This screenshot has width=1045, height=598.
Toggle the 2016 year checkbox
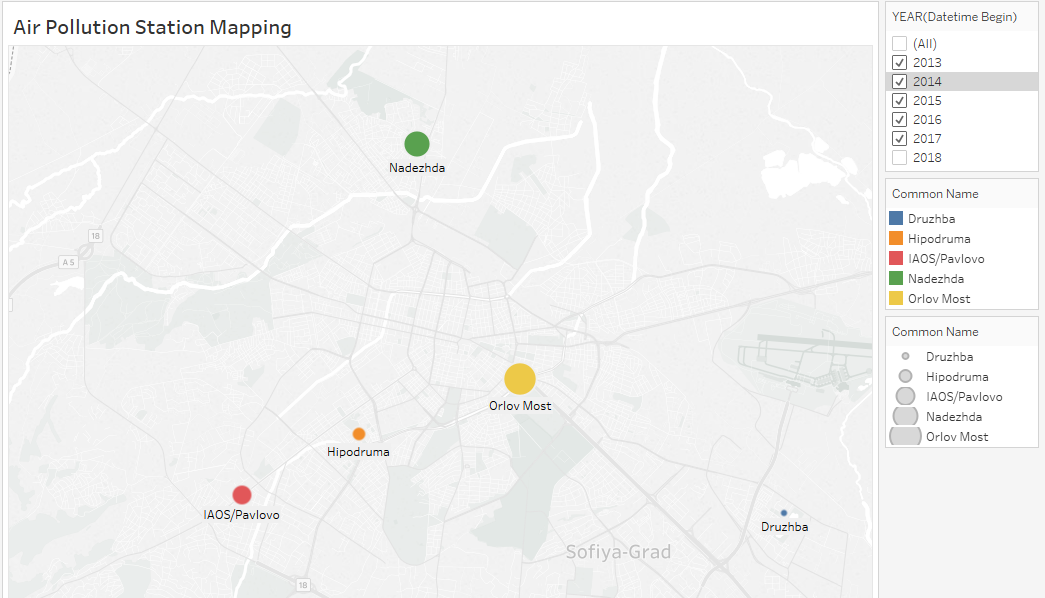coord(900,120)
